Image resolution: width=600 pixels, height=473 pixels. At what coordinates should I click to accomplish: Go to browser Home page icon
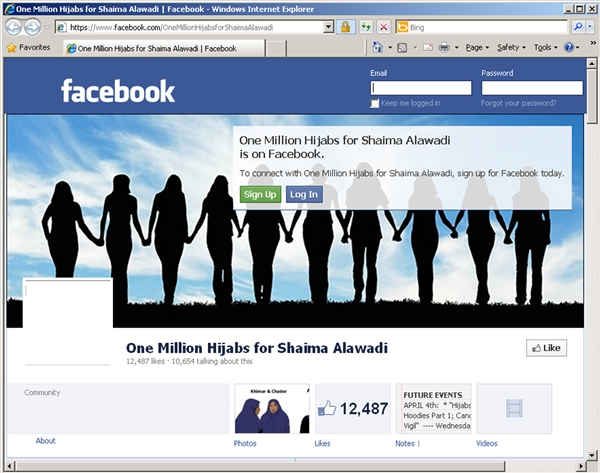378,47
